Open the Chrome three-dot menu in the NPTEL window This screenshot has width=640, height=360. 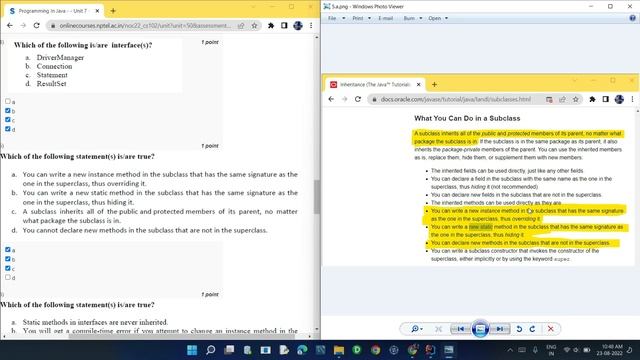311,25
